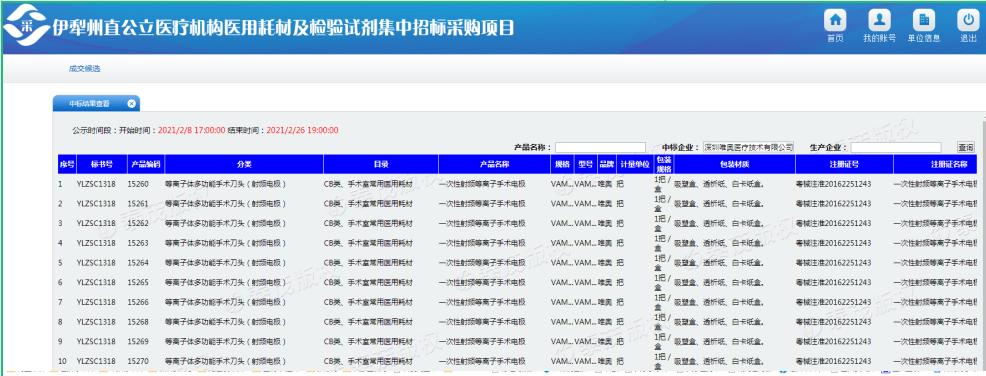
Task: Click the 品牌 column header
Action: tap(606, 164)
